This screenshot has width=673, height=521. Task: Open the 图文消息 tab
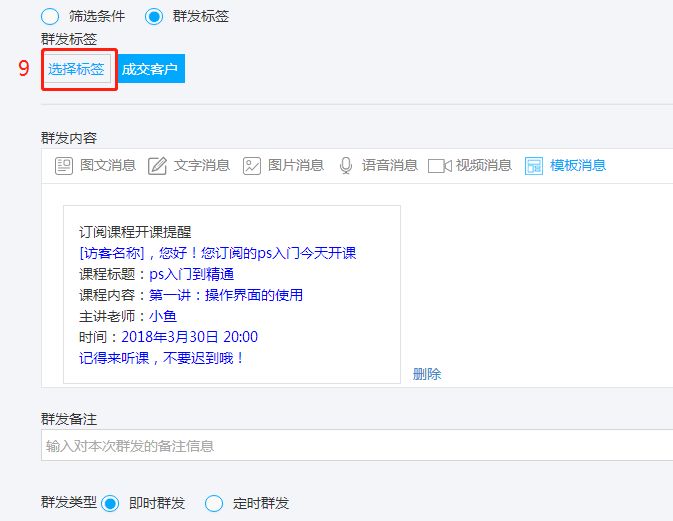[108, 165]
